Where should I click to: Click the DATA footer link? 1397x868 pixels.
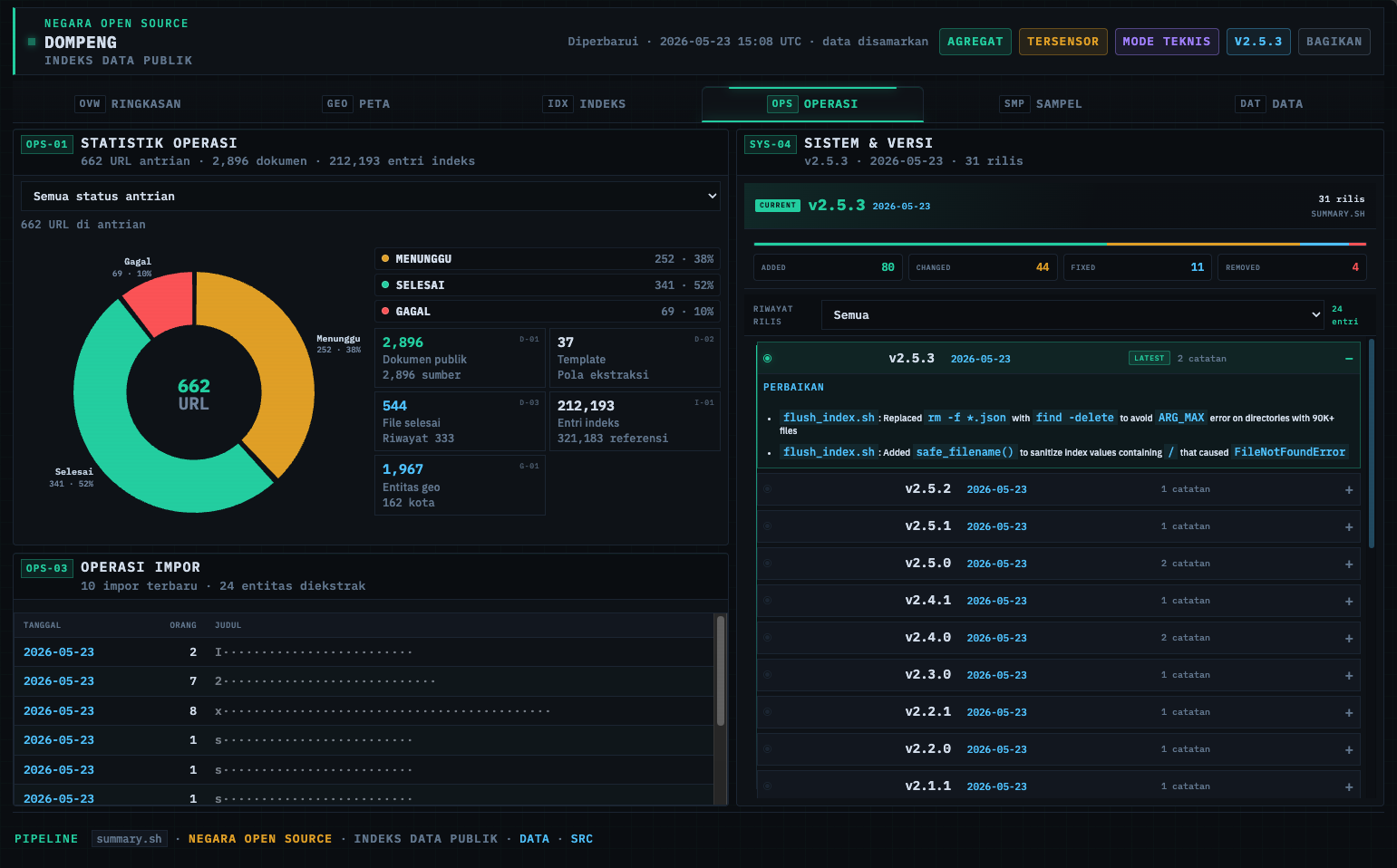click(534, 839)
